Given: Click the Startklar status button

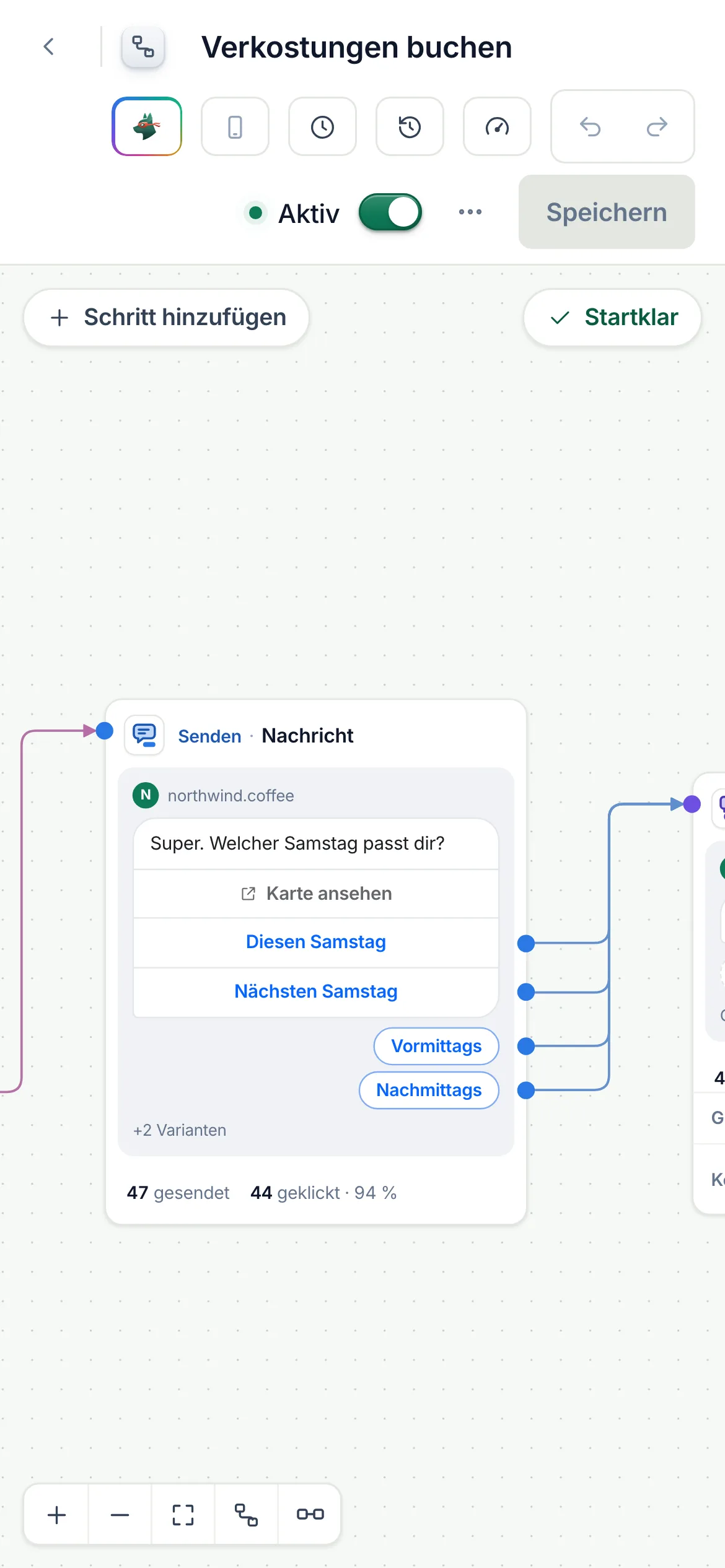Looking at the screenshot, I should point(612,317).
